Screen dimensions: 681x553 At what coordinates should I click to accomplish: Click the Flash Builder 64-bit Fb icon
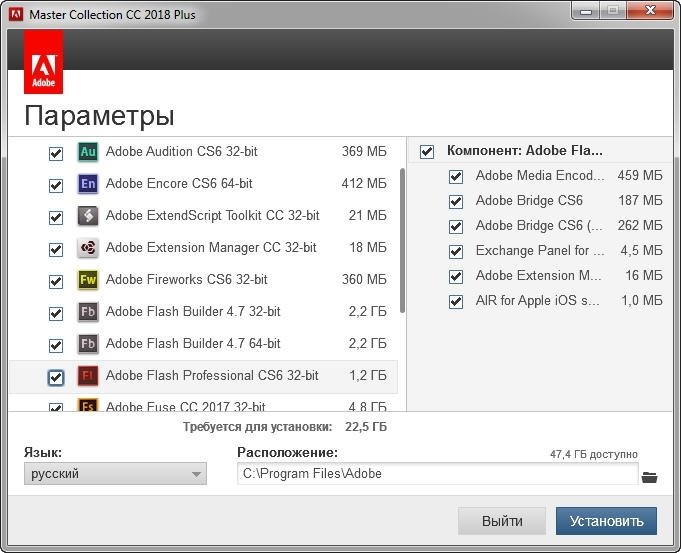coord(88,344)
